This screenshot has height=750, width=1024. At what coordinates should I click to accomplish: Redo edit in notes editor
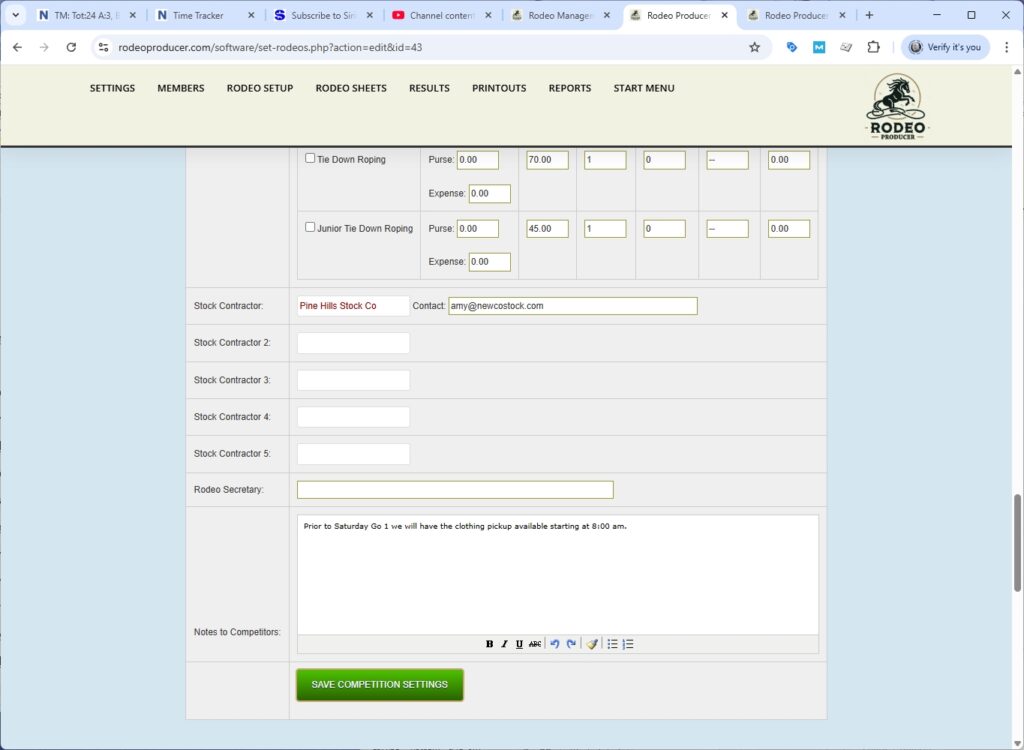pos(571,644)
